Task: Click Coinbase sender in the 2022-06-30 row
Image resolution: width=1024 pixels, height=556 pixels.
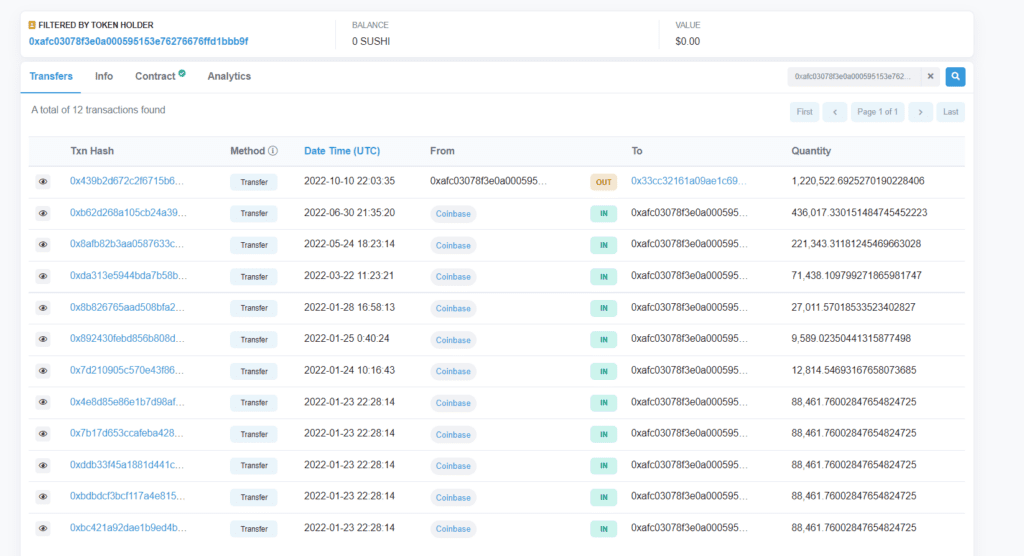Action: (x=453, y=214)
